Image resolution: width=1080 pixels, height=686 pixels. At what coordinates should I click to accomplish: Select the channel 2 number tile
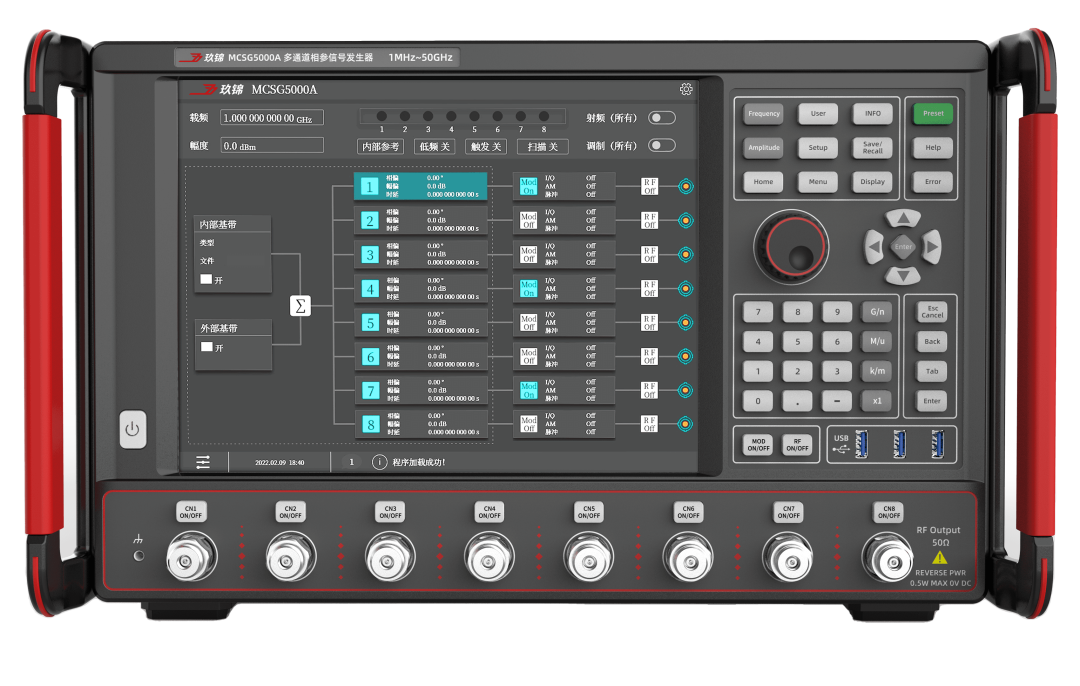pos(370,220)
